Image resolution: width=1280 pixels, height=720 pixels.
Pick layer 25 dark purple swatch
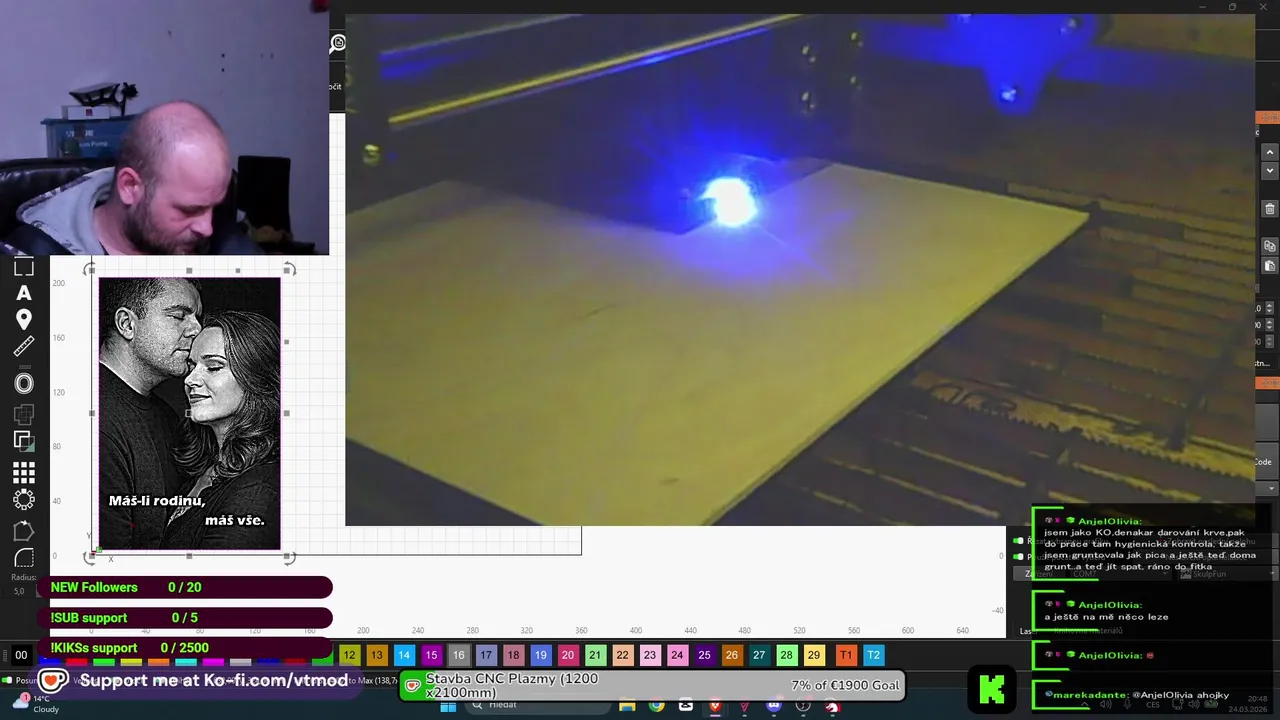704,655
